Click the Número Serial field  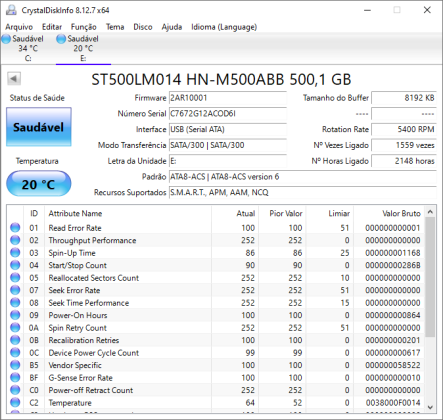click(x=228, y=114)
